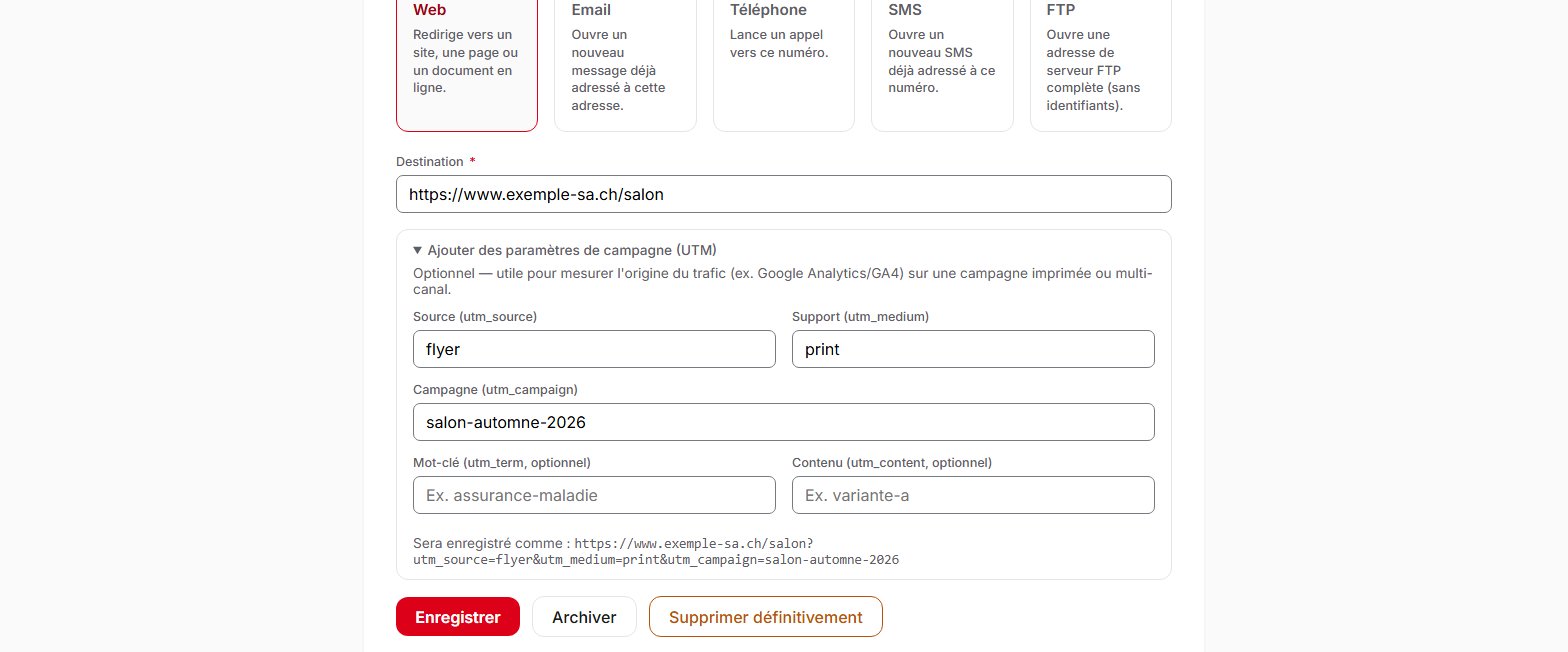
Task: Select the Web destination type card
Action: click(x=467, y=64)
